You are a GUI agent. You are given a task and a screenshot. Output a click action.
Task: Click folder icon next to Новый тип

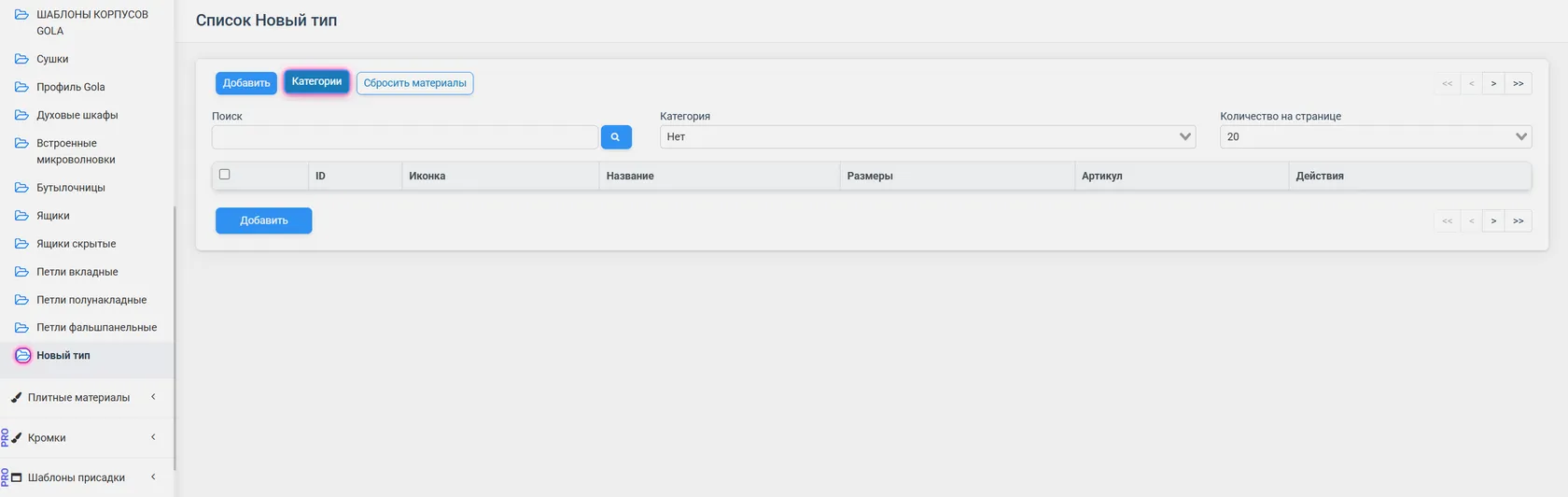[x=22, y=356]
